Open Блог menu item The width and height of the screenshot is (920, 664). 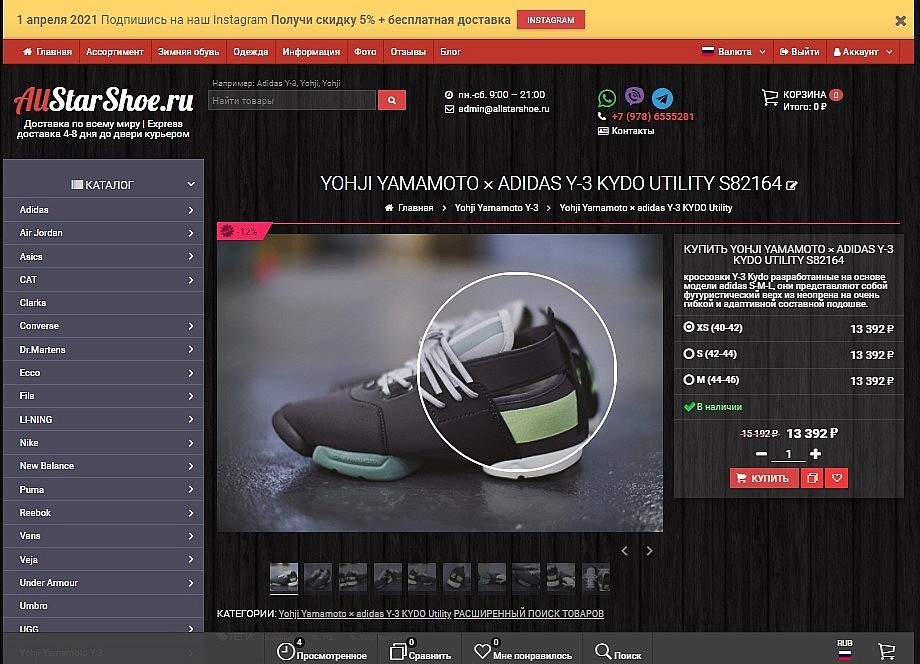click(451, 52)
